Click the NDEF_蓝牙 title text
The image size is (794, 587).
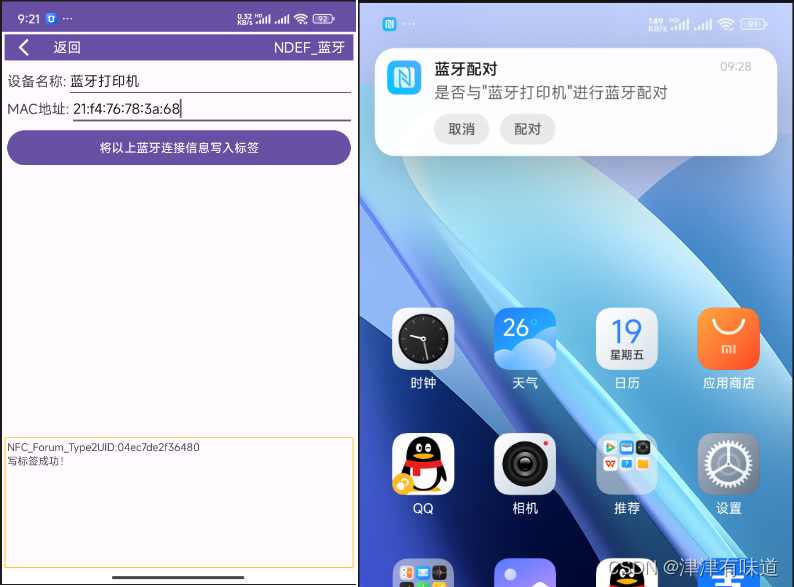pos(309,48)
